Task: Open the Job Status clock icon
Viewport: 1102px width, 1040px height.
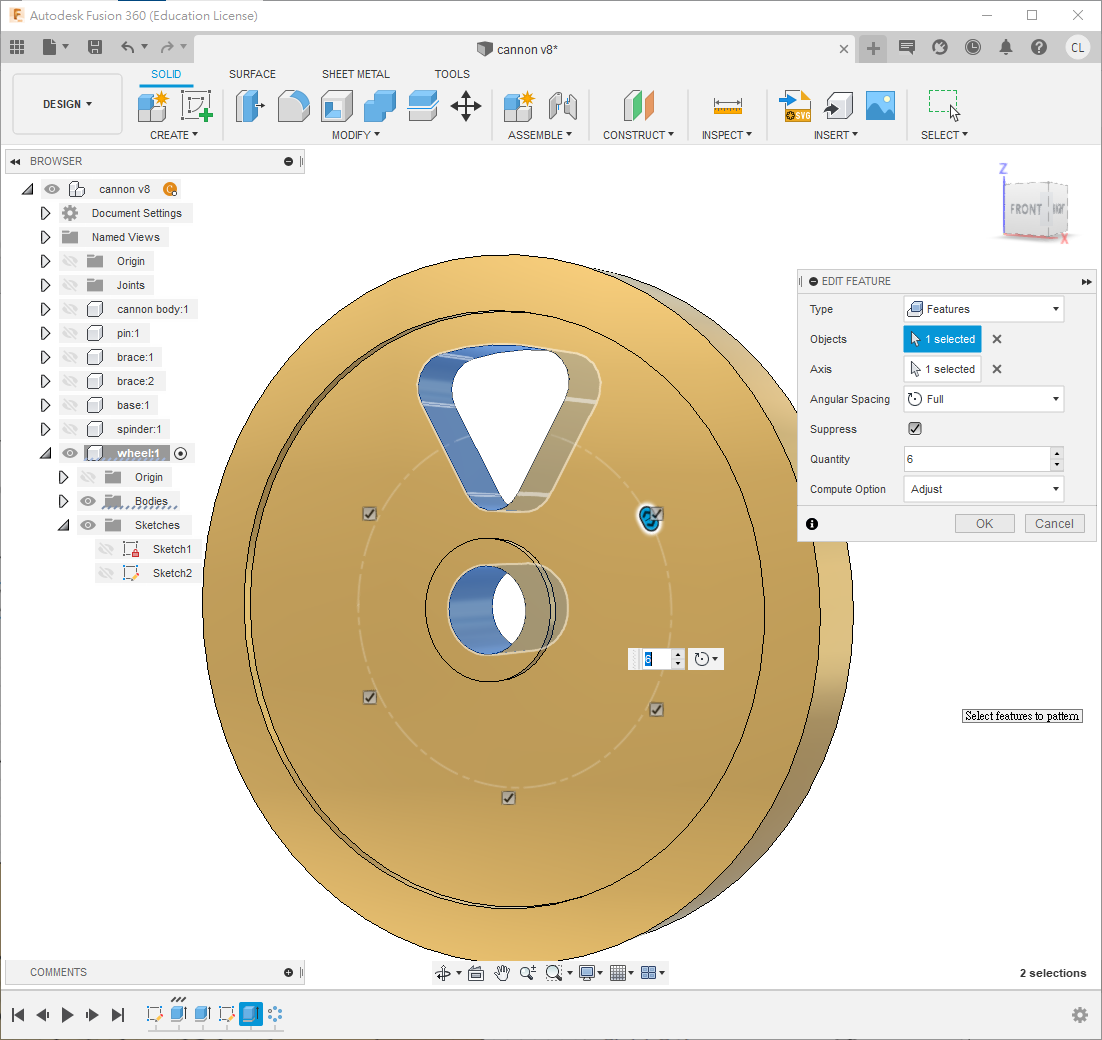Action: (973, 47)
